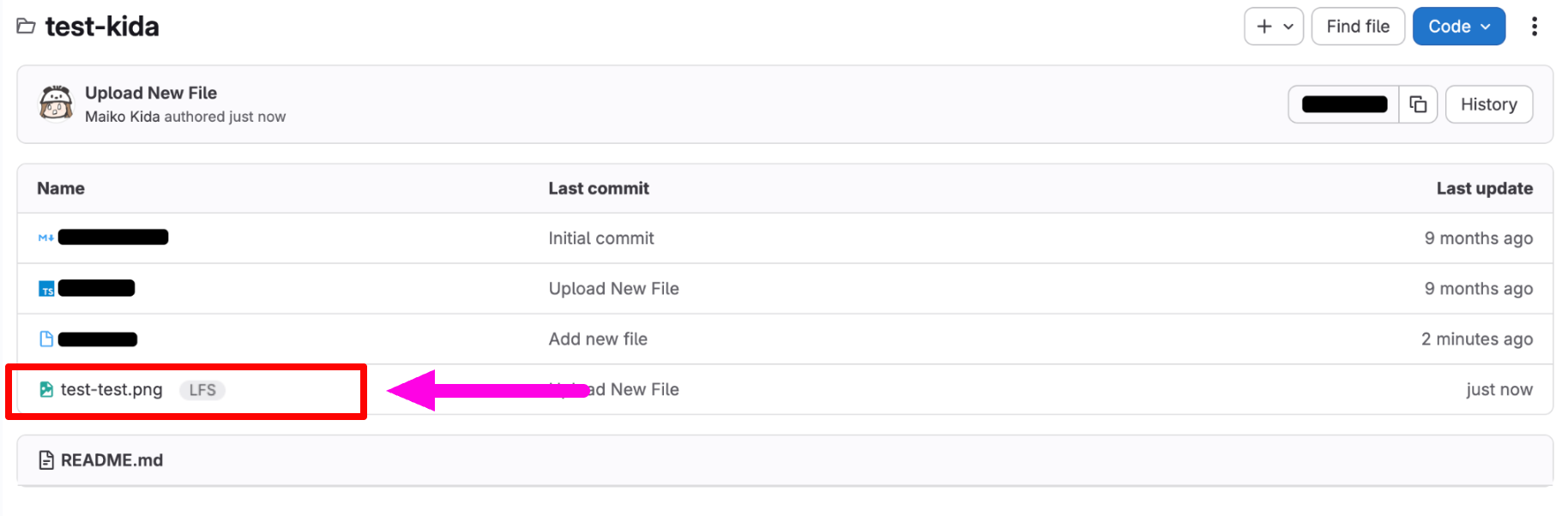Open the commit History
The height and width of the screenshot is (516, 1568).
(x=1488, y=105)
